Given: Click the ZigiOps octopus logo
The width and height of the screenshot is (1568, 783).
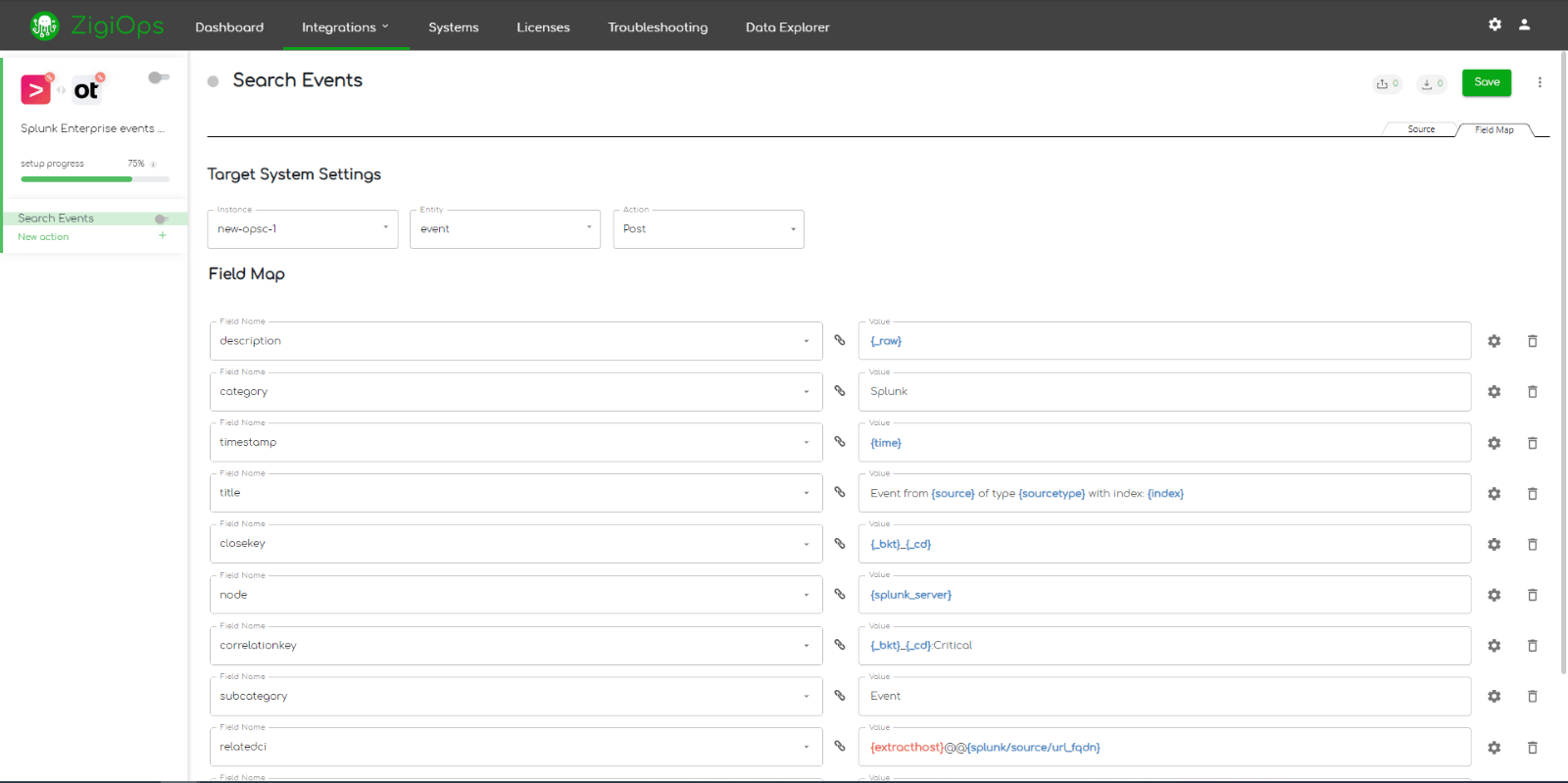Looking at the screenshot, I should 44,25.
